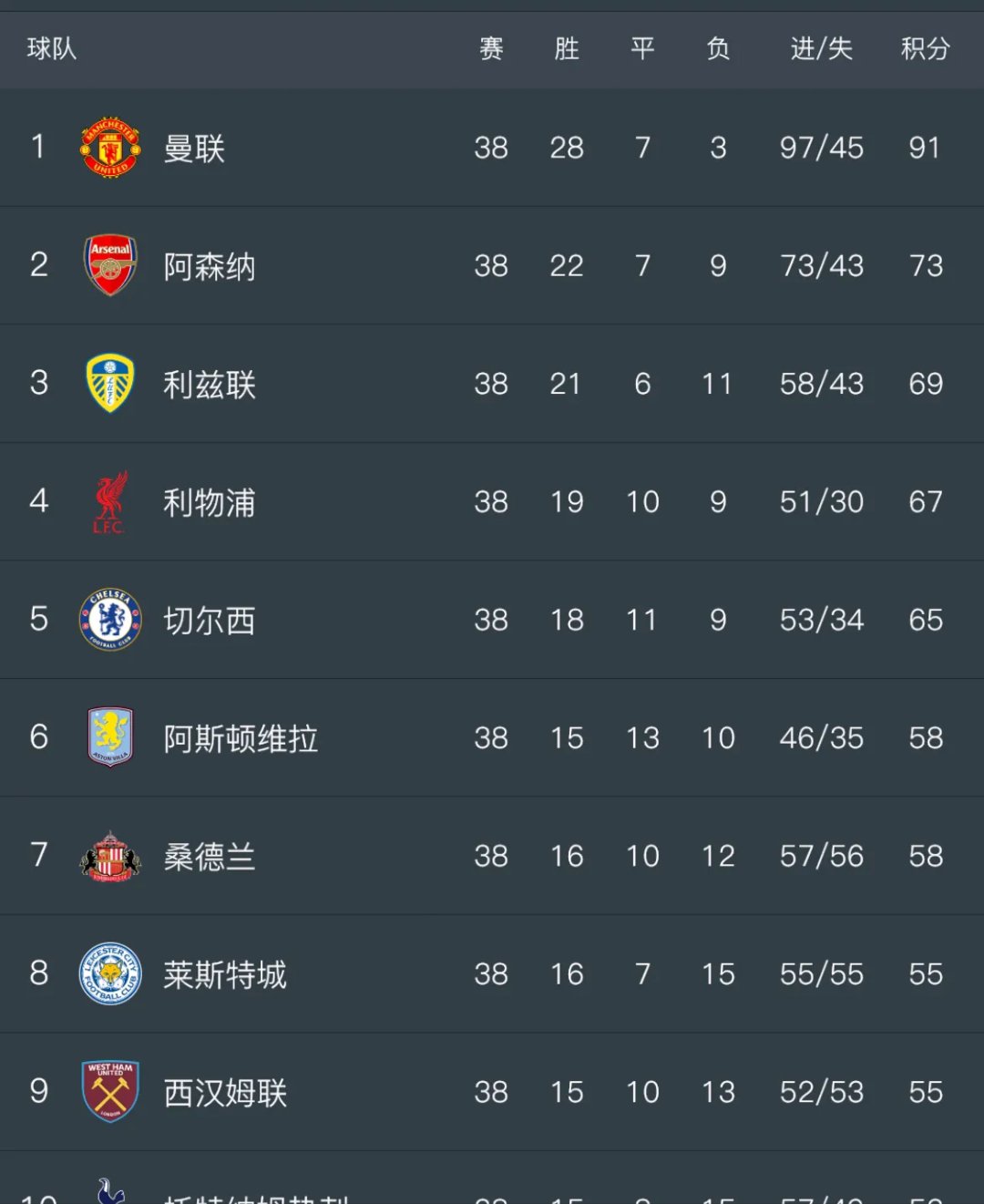This screenshot has width=984, height=1204.
Task: Tap the 莱斯特城 team name
Action: pyautogui.click(x=225, y=975)
